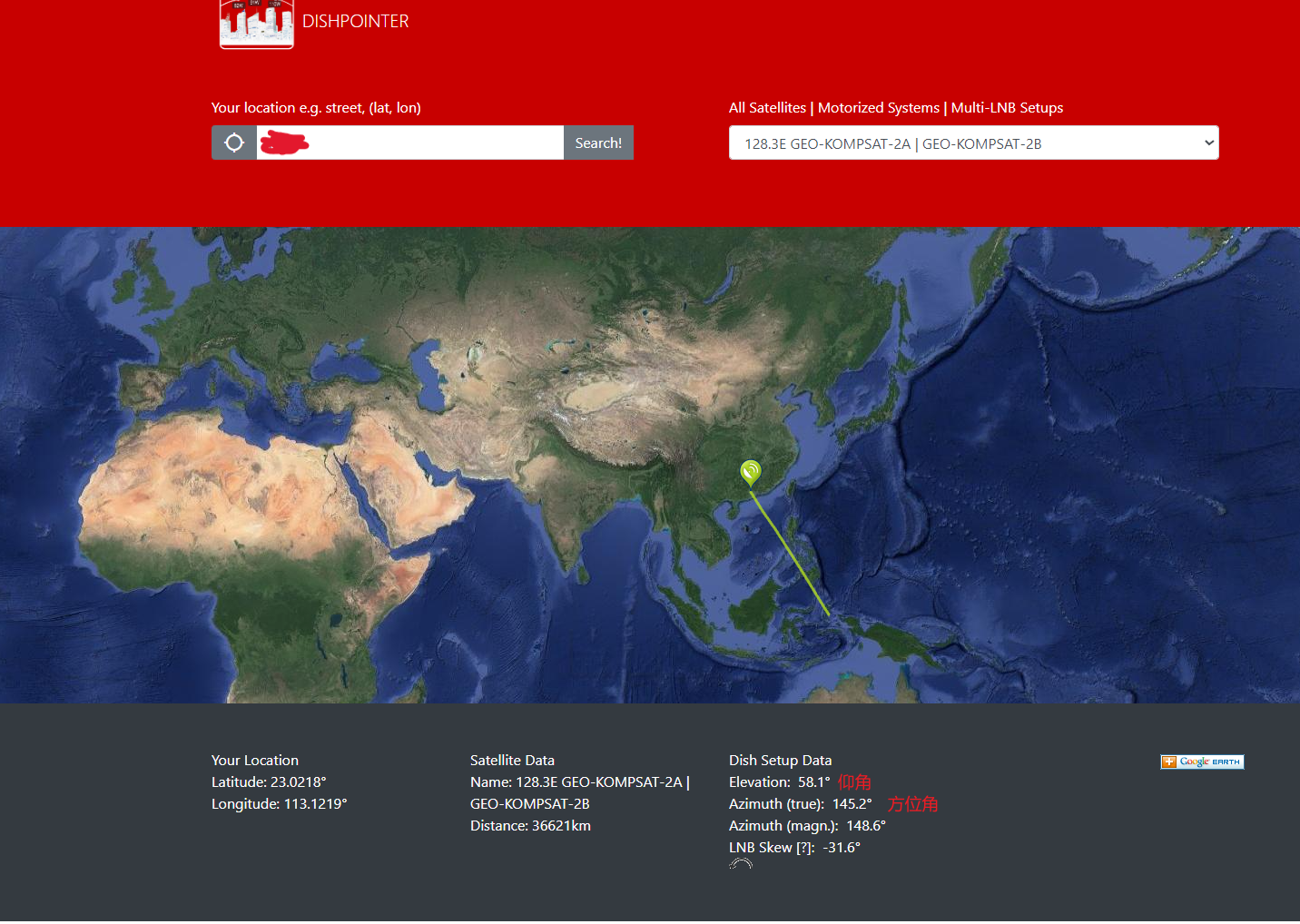Click the DishPointer logo icon
This screenshot has width=1300, height=924.
click(257, 24)
